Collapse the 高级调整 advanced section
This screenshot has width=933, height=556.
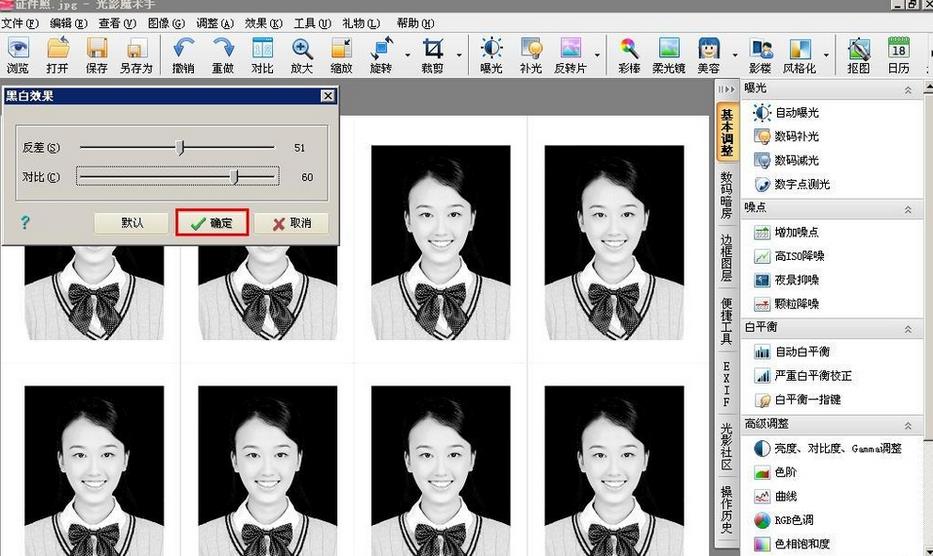[x=908, y=424]
